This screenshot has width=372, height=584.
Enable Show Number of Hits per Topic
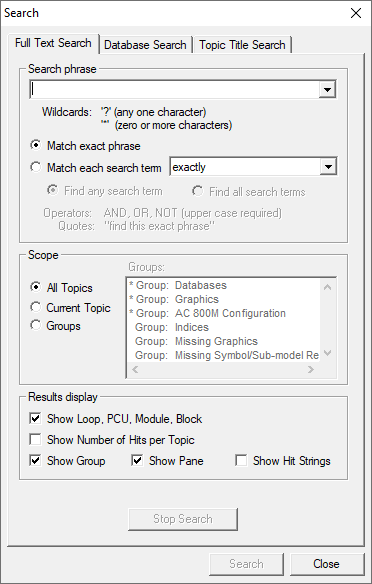[x=35, y=439]
